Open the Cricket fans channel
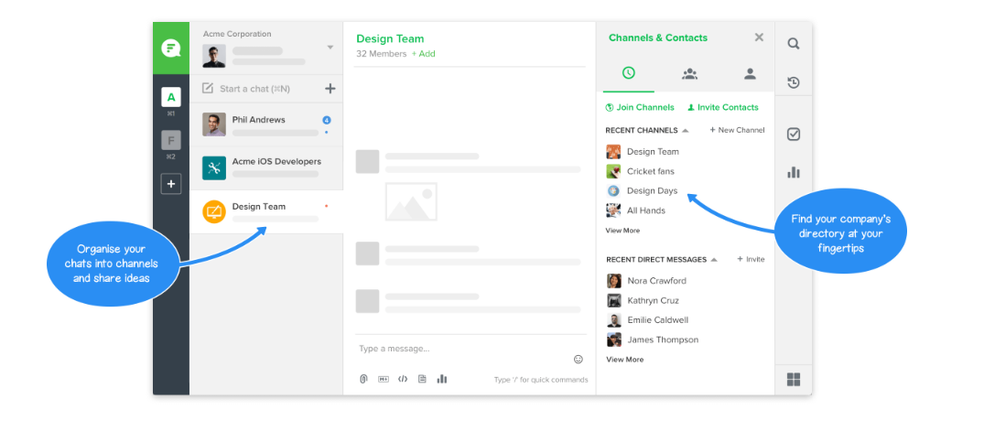The height and width of the screenshot is (442, 984). (651, 171)
